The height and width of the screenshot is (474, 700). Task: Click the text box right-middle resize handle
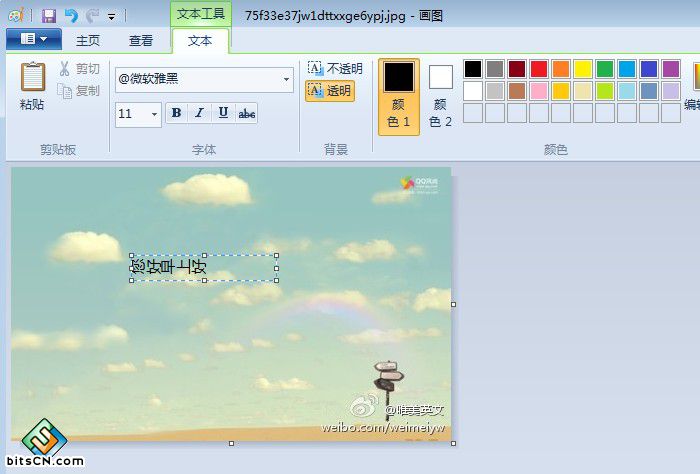tap(276, 268)
